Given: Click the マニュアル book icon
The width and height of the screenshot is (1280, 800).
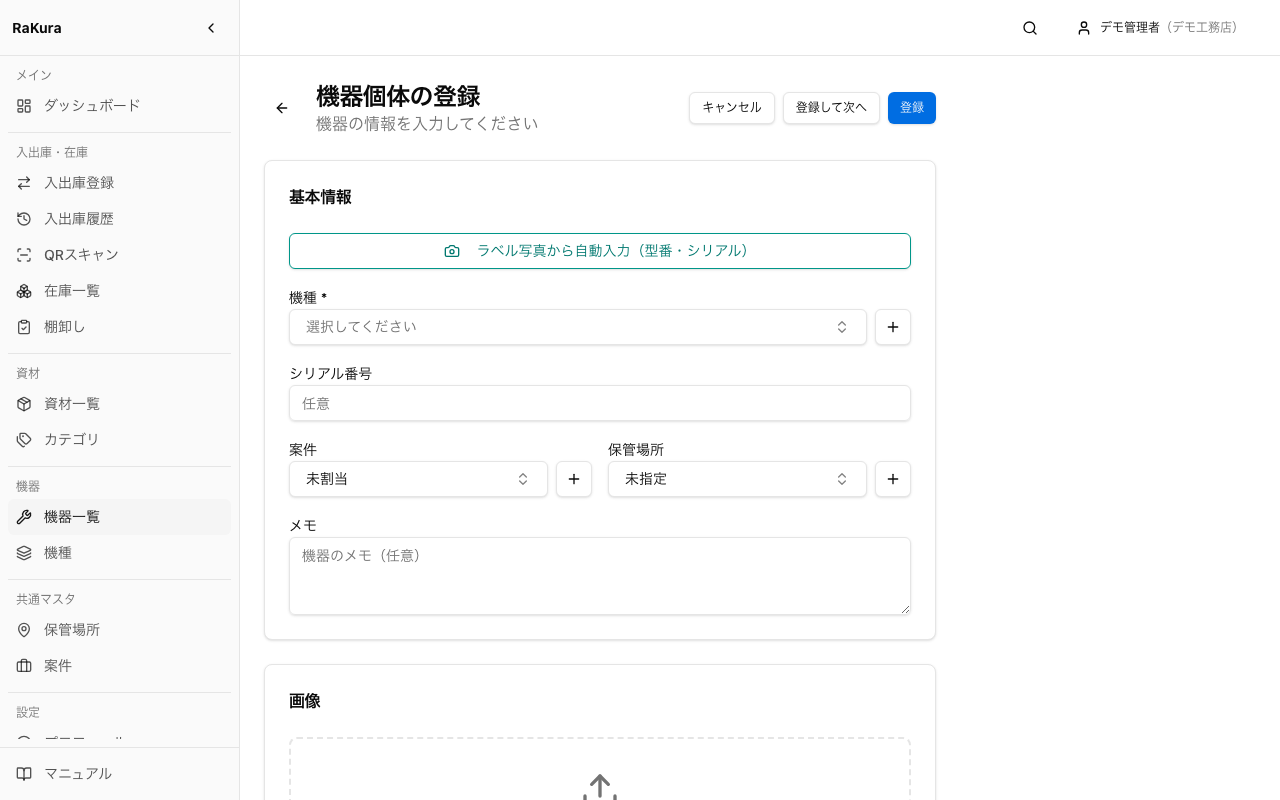Looking at the screenshot, I should (x=24, y=774).
